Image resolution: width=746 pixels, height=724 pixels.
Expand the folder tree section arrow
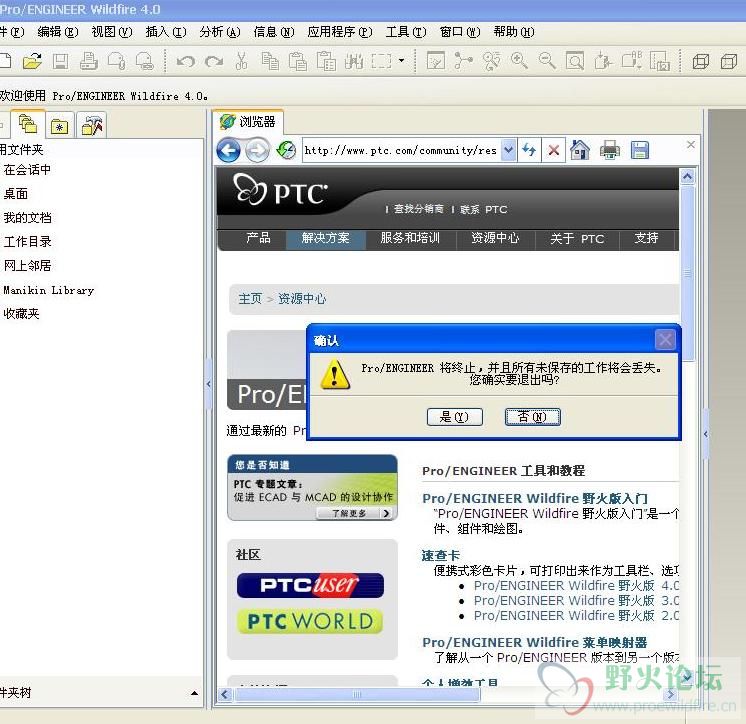194,693
